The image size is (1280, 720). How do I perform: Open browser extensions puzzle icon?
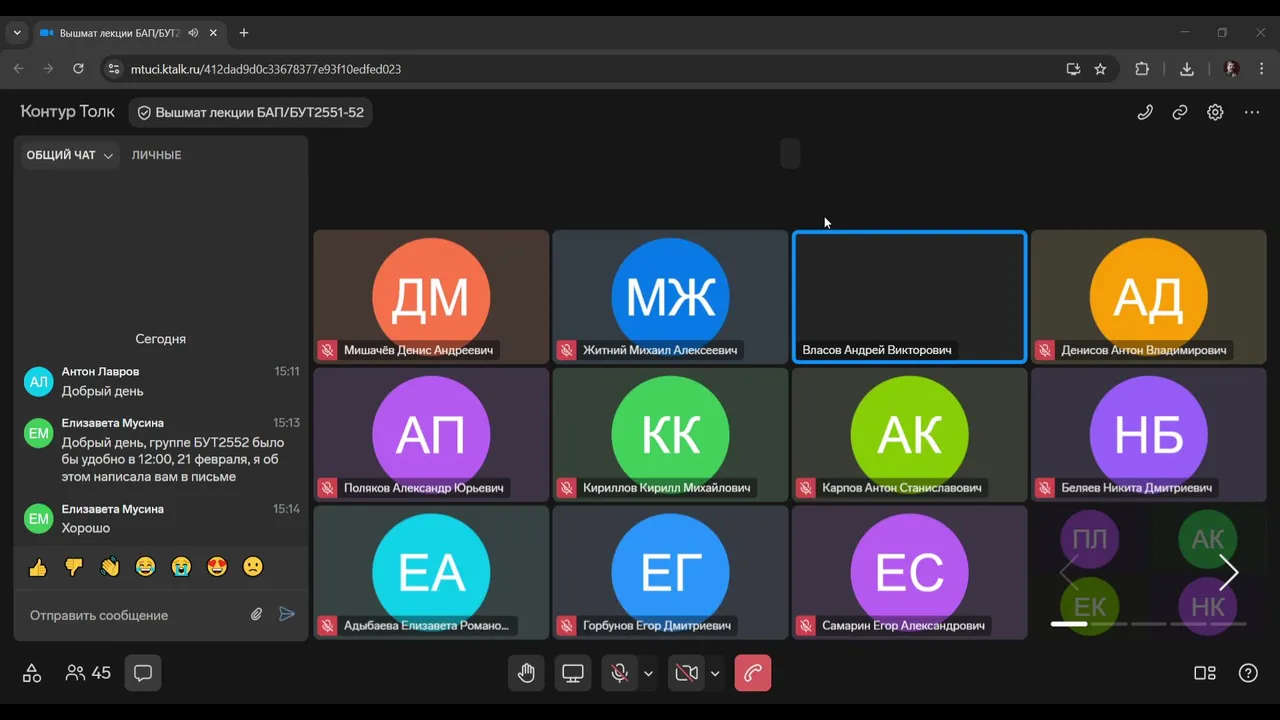tap(1142, 69)
